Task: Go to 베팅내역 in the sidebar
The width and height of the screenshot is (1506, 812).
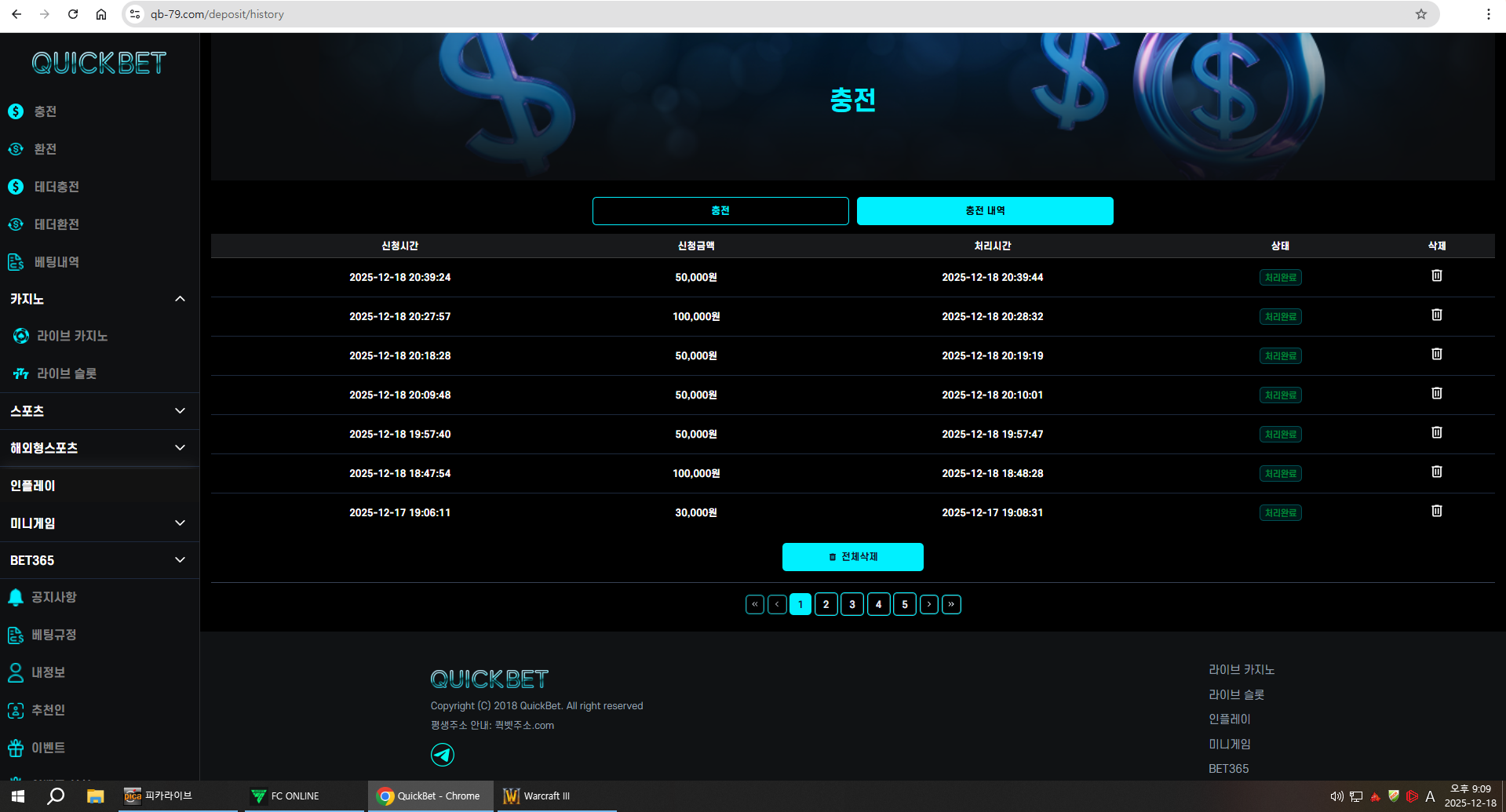Action: [x=56, y=262]
